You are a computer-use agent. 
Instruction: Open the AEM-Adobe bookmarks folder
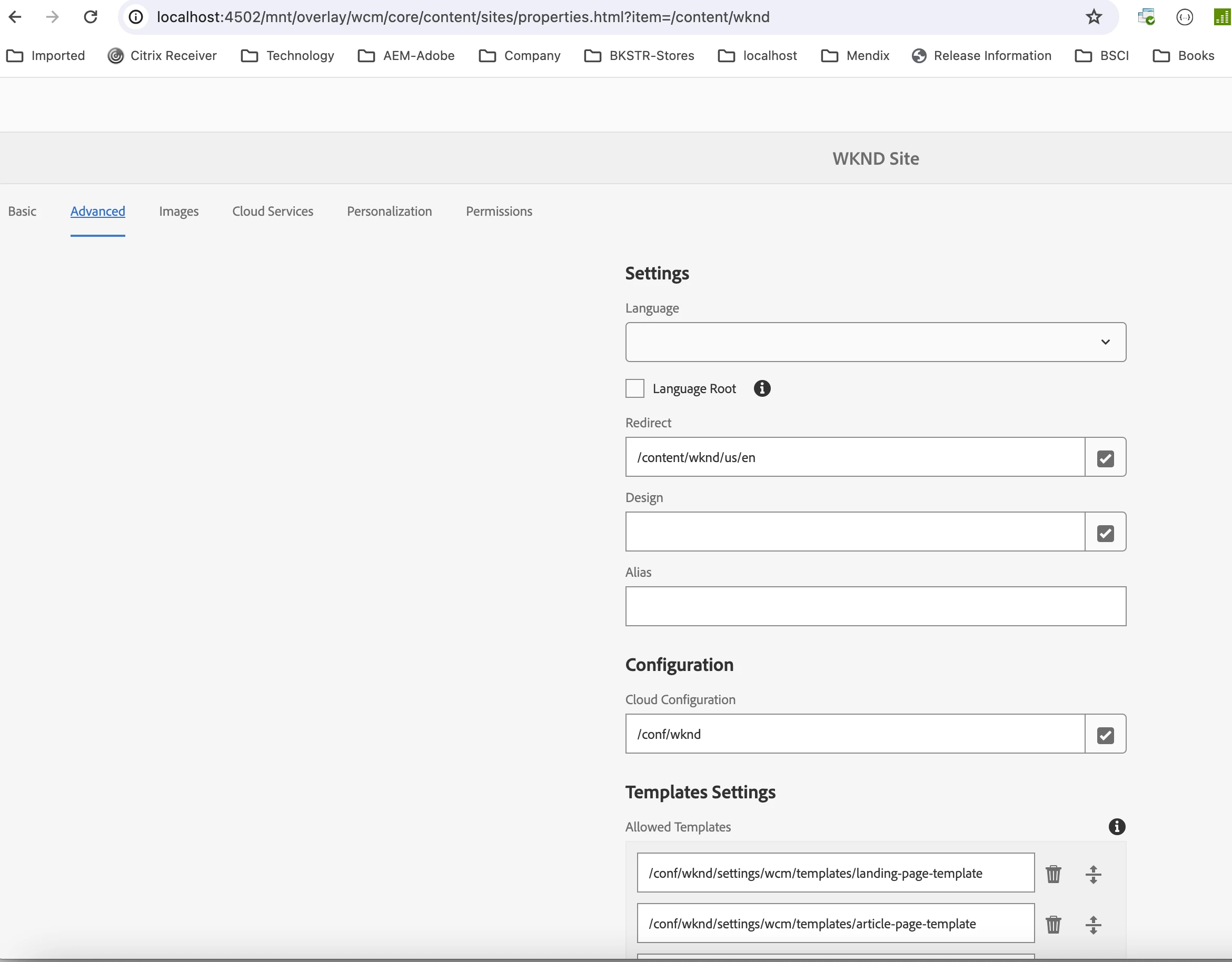point(406,56)
